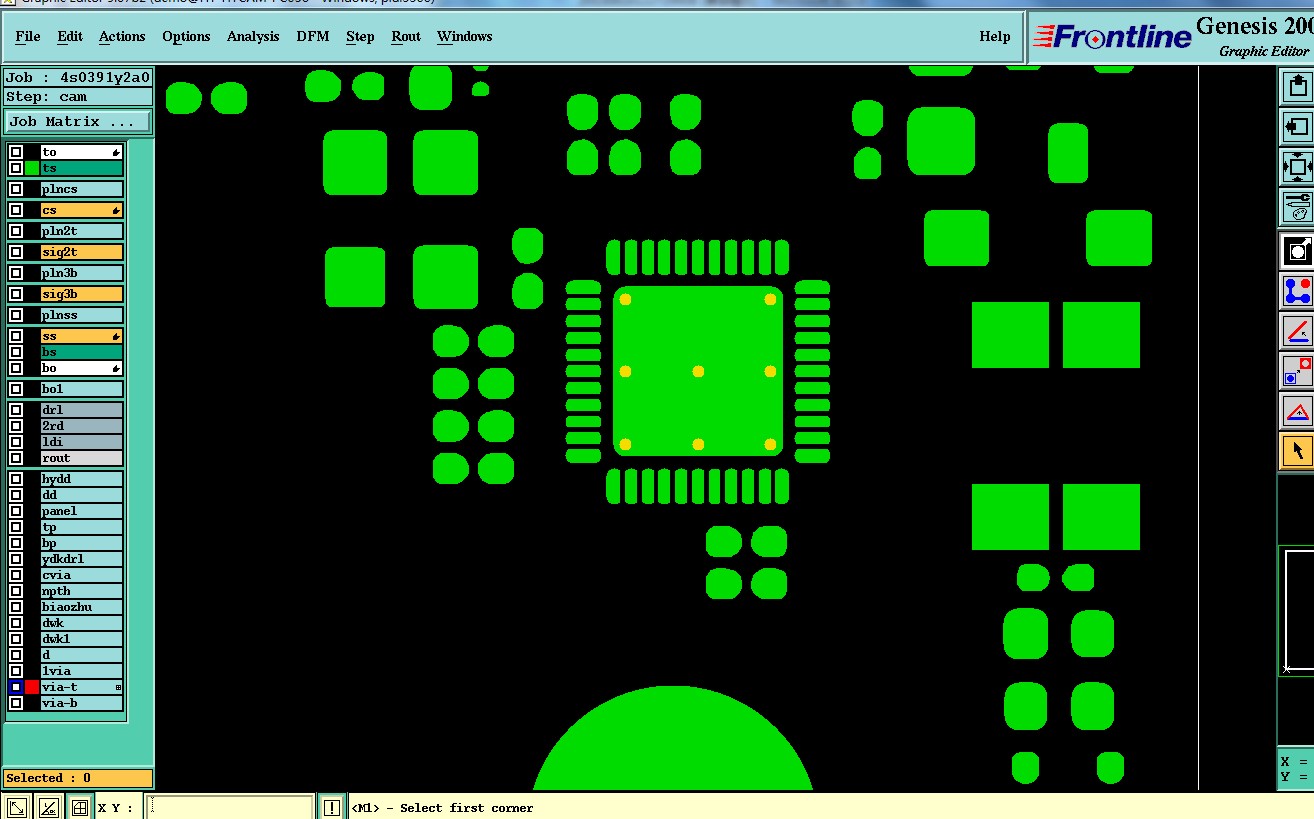Toggle the grid snap icon near X Y
This screenshot has width=1314, height=819.
coord(80,807)
